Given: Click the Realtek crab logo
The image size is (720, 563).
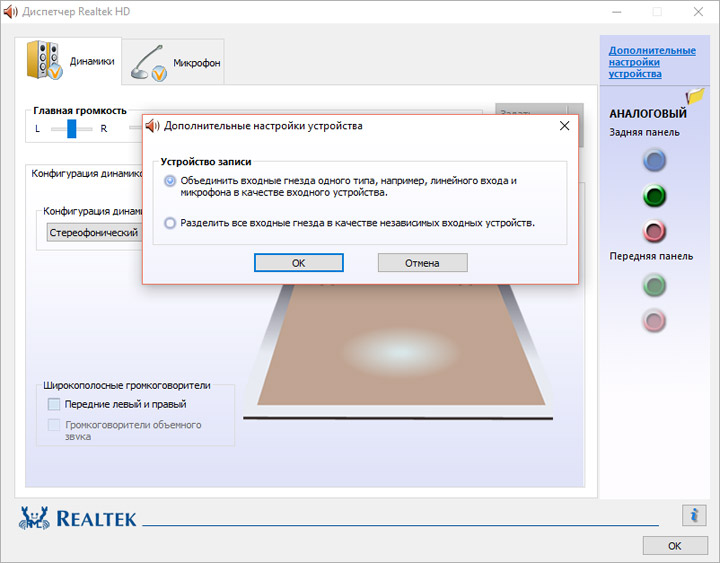Looking at the screenshot, I should (x=34, y=518).
